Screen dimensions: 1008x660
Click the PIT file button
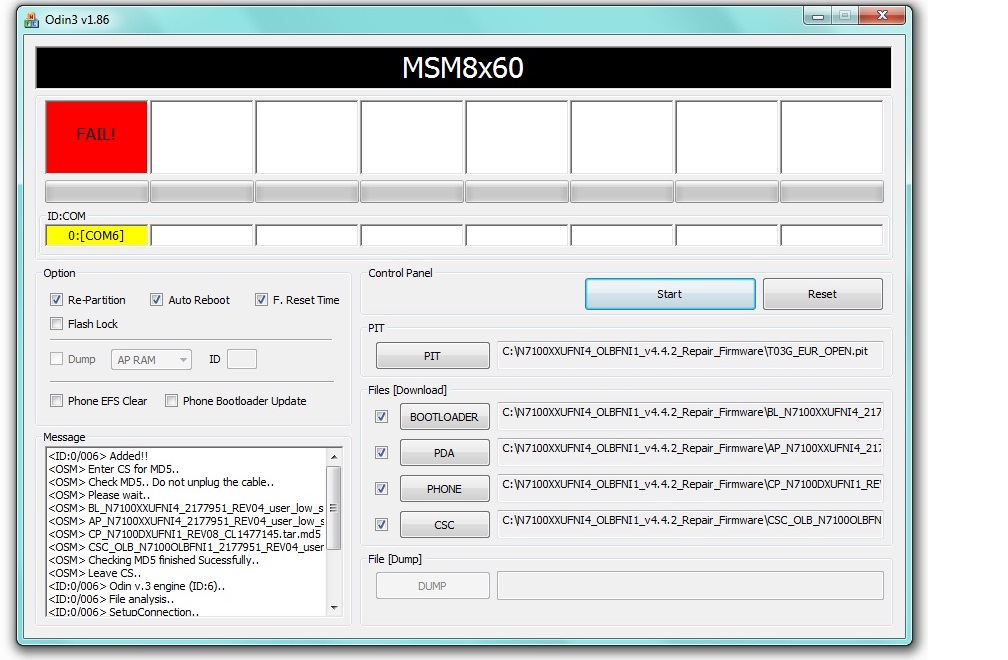[x=432, y=356]
